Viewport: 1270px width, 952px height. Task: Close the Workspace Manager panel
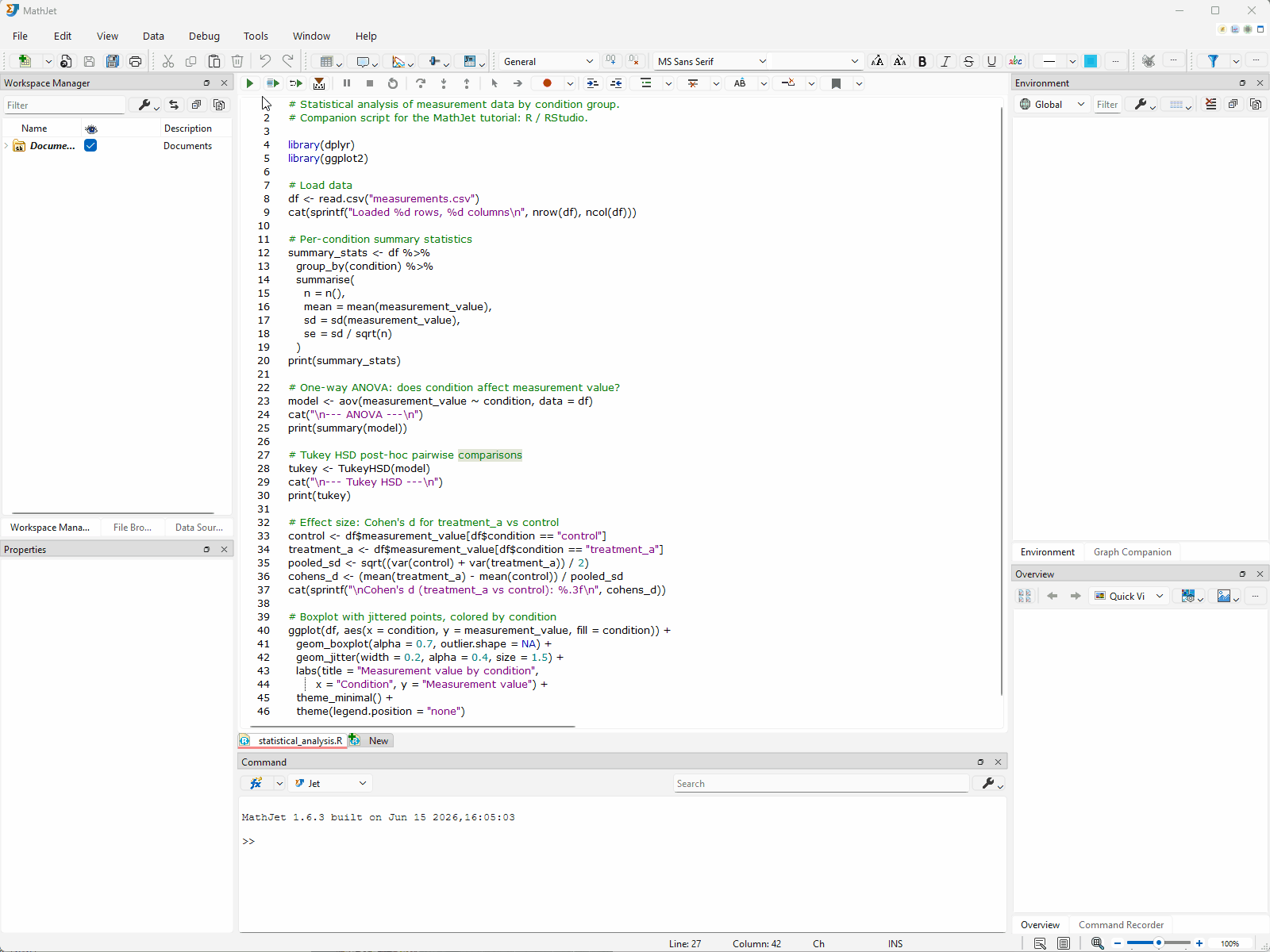point(224,83)
